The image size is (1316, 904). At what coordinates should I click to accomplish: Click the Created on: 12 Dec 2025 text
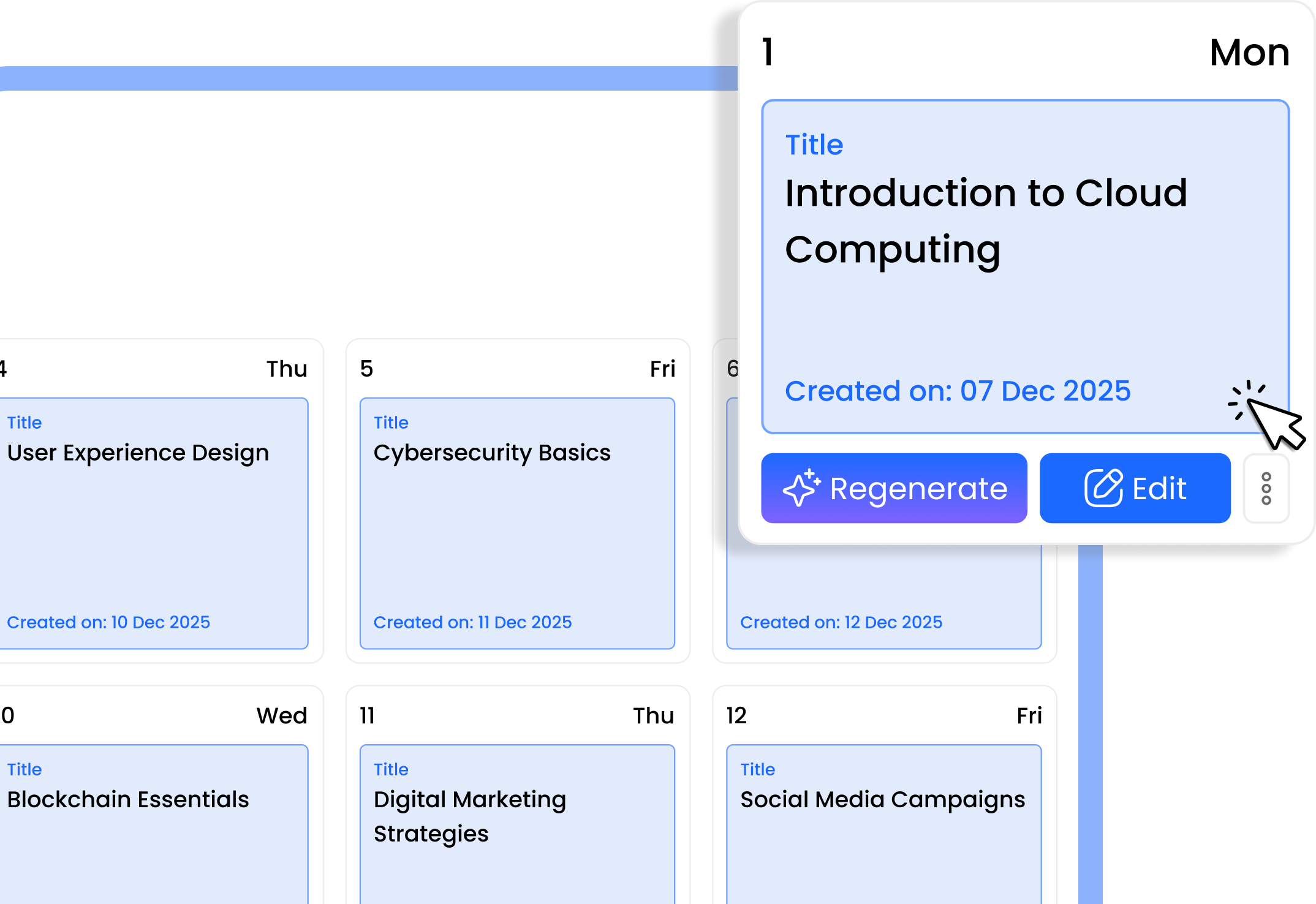coord(841,622)
